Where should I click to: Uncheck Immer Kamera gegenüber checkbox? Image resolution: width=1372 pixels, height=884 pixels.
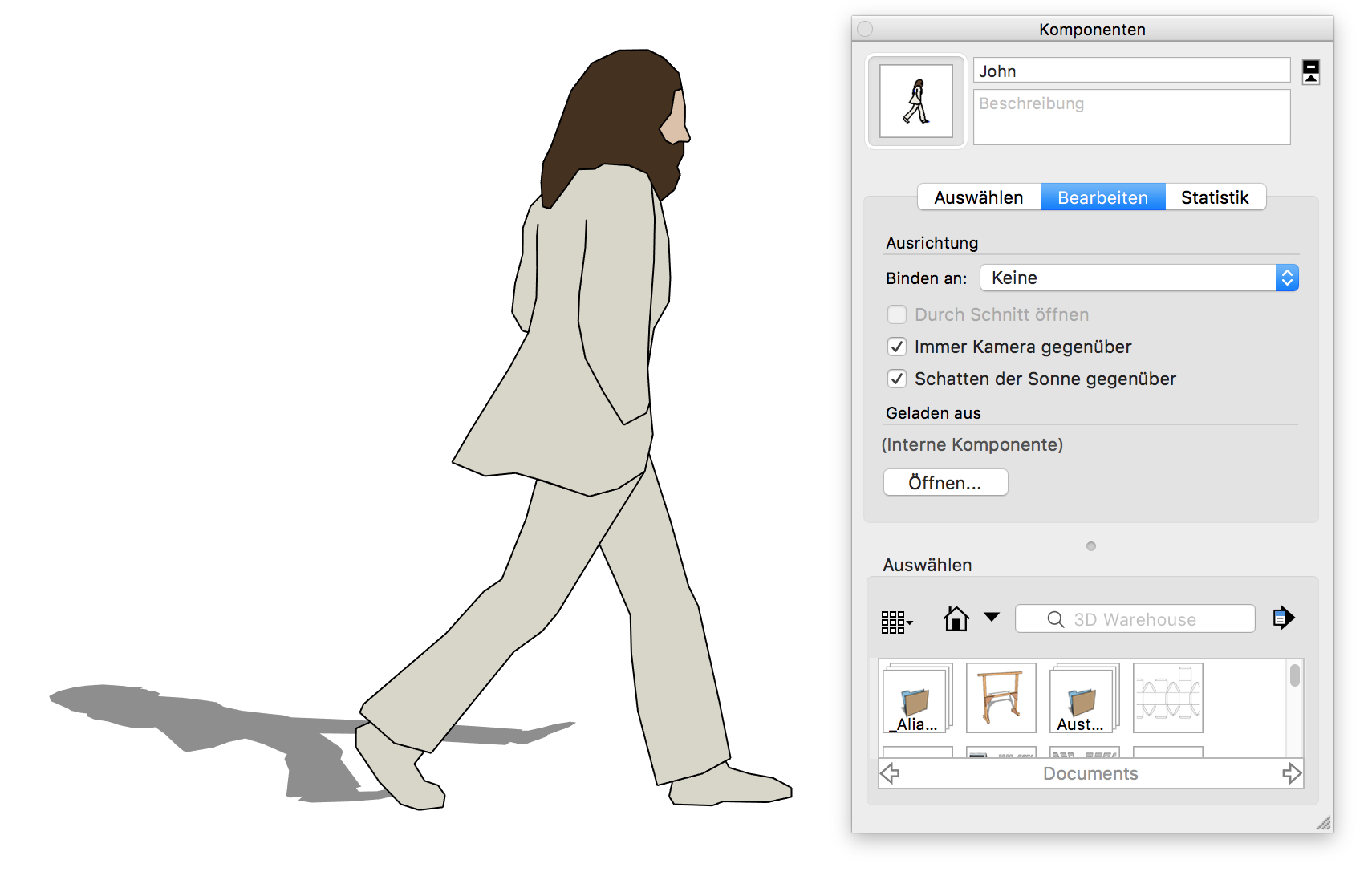coord(897,347)
